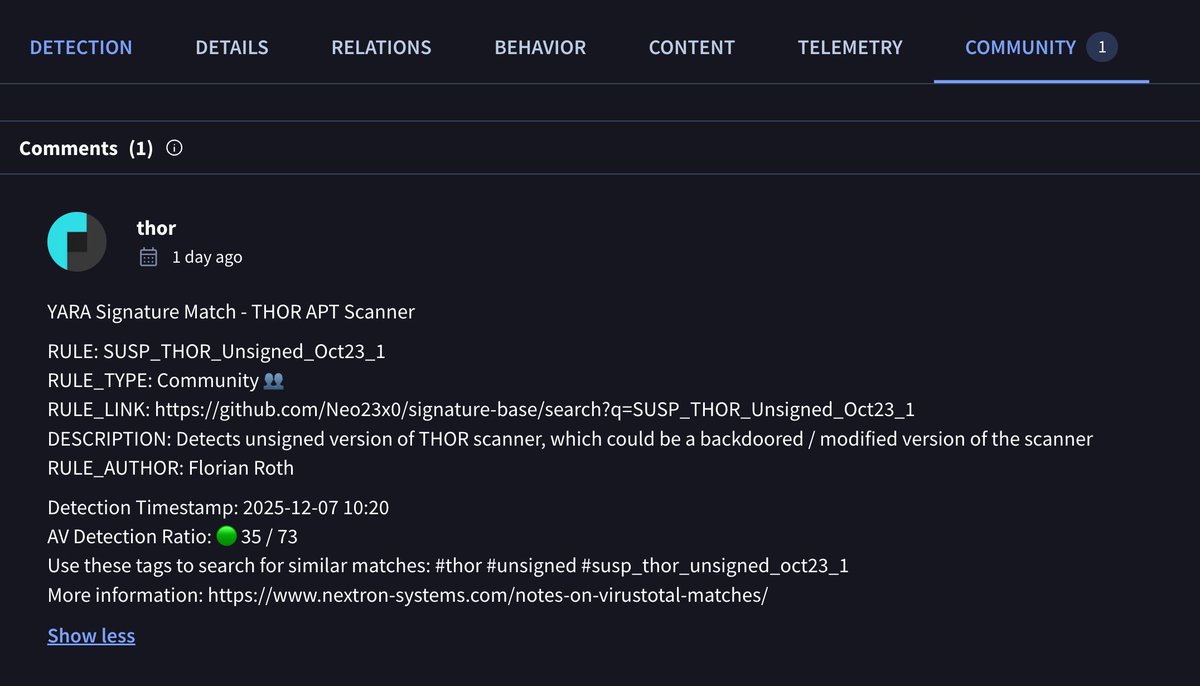Collapse comment with Show less
The width and height of the screenshot is (1200, 686).
pos(91,636)
